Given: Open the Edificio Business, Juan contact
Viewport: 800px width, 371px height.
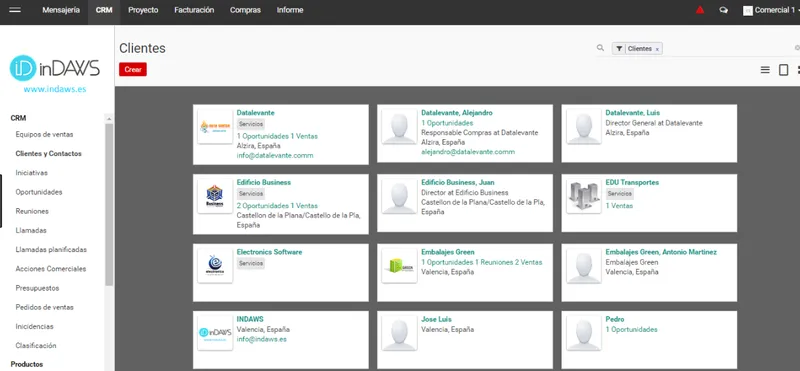Looking at the screenshot, I should [x=458, y=182].
